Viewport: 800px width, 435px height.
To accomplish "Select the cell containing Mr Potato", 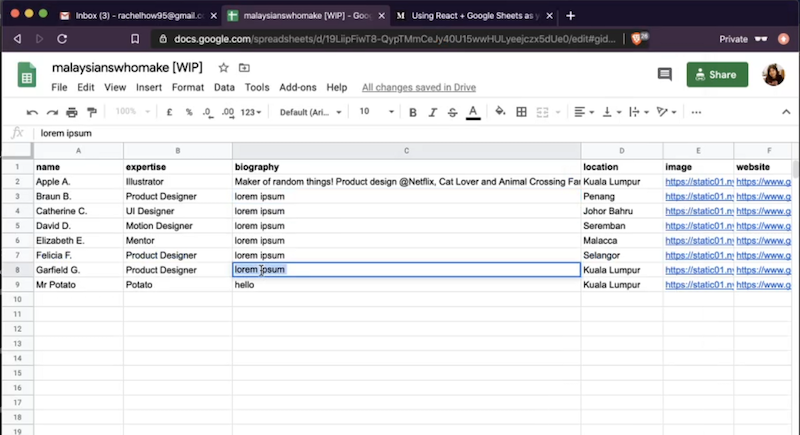I will (79, 285).
